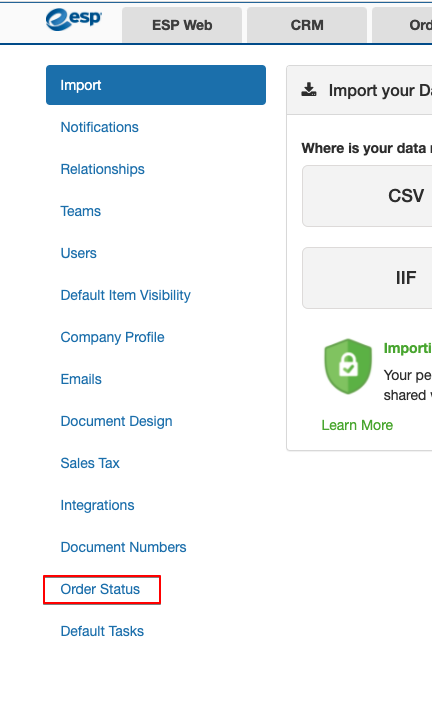Click the import download icon
This screenshot has width=432, height=702.
point(308,90)
